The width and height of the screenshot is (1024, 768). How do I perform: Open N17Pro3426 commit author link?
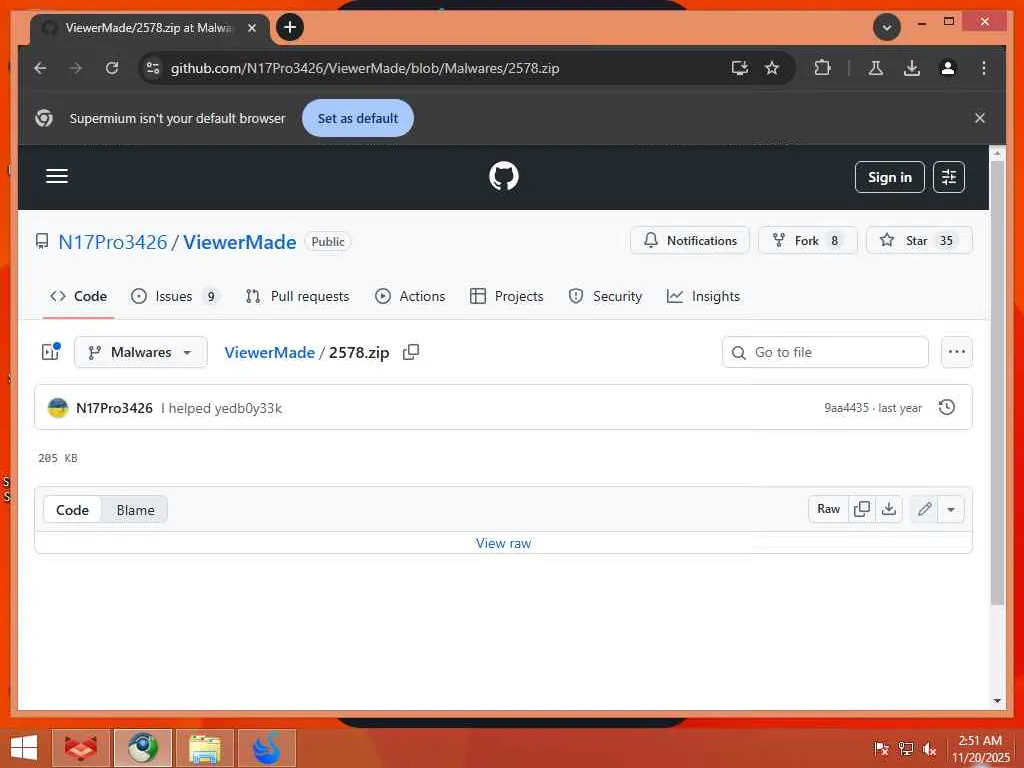point(114,408)
